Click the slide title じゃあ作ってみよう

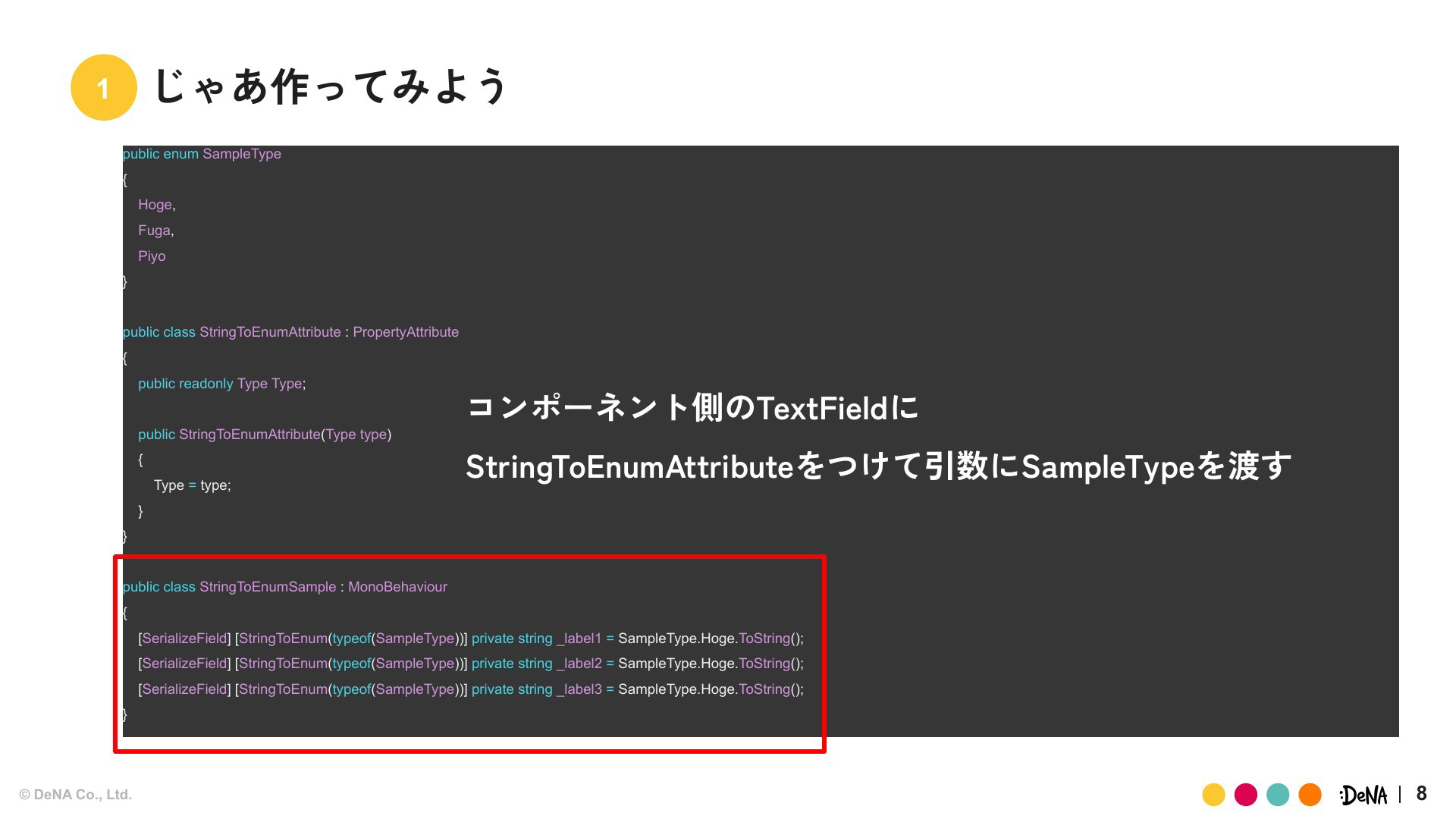[330, 86]
